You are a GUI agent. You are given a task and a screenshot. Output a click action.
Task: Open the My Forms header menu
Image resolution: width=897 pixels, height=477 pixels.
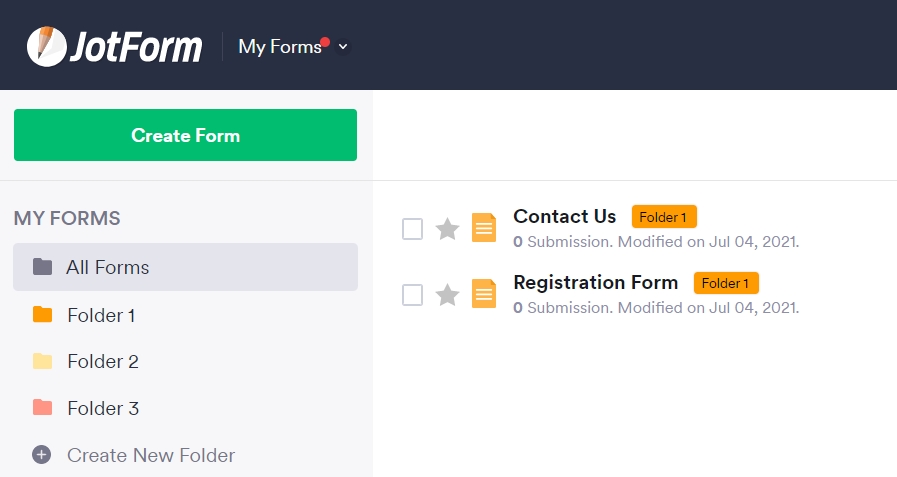tap(280, 46)
